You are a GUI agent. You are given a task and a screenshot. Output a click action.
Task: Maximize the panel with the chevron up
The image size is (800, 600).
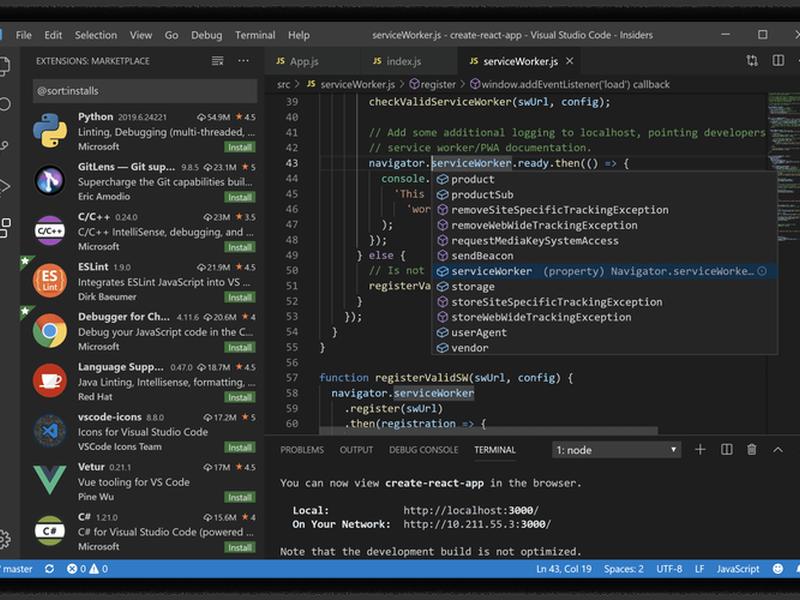tap(778, 449)
